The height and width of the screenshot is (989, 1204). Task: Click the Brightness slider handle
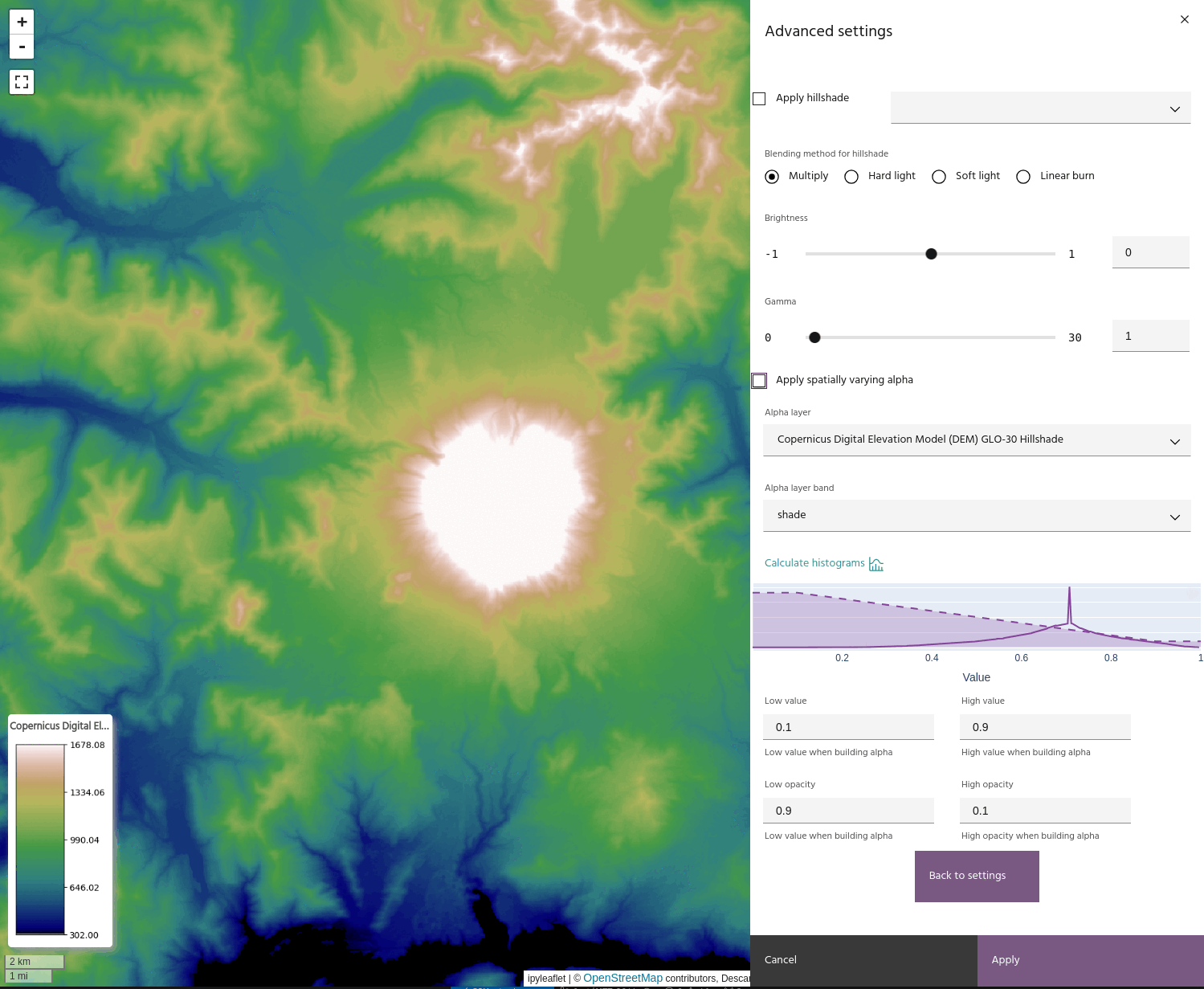[931, 254]
